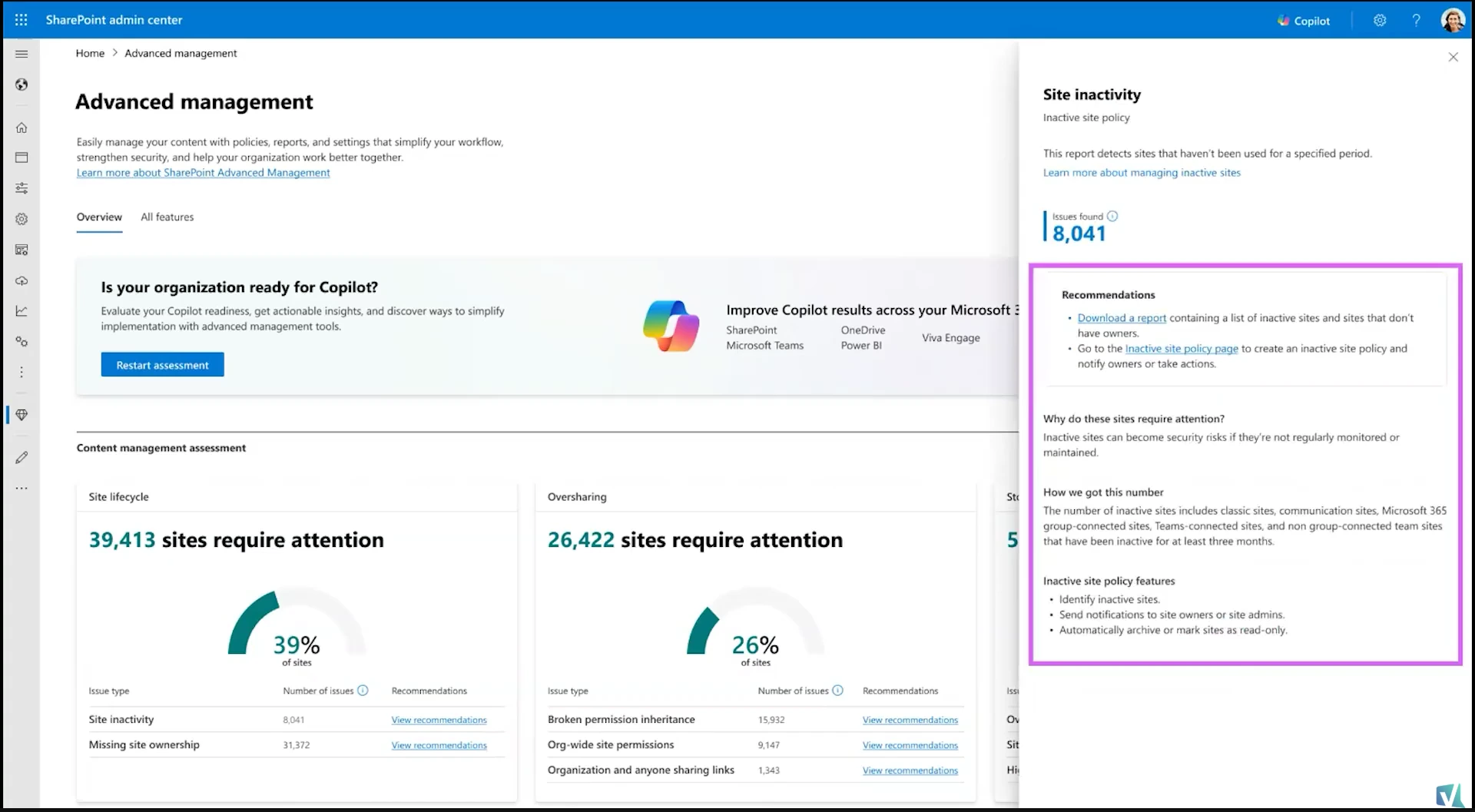Click the globe icon in sidebar
Screen dimensions: 1475x812
[x=22, y=85]
